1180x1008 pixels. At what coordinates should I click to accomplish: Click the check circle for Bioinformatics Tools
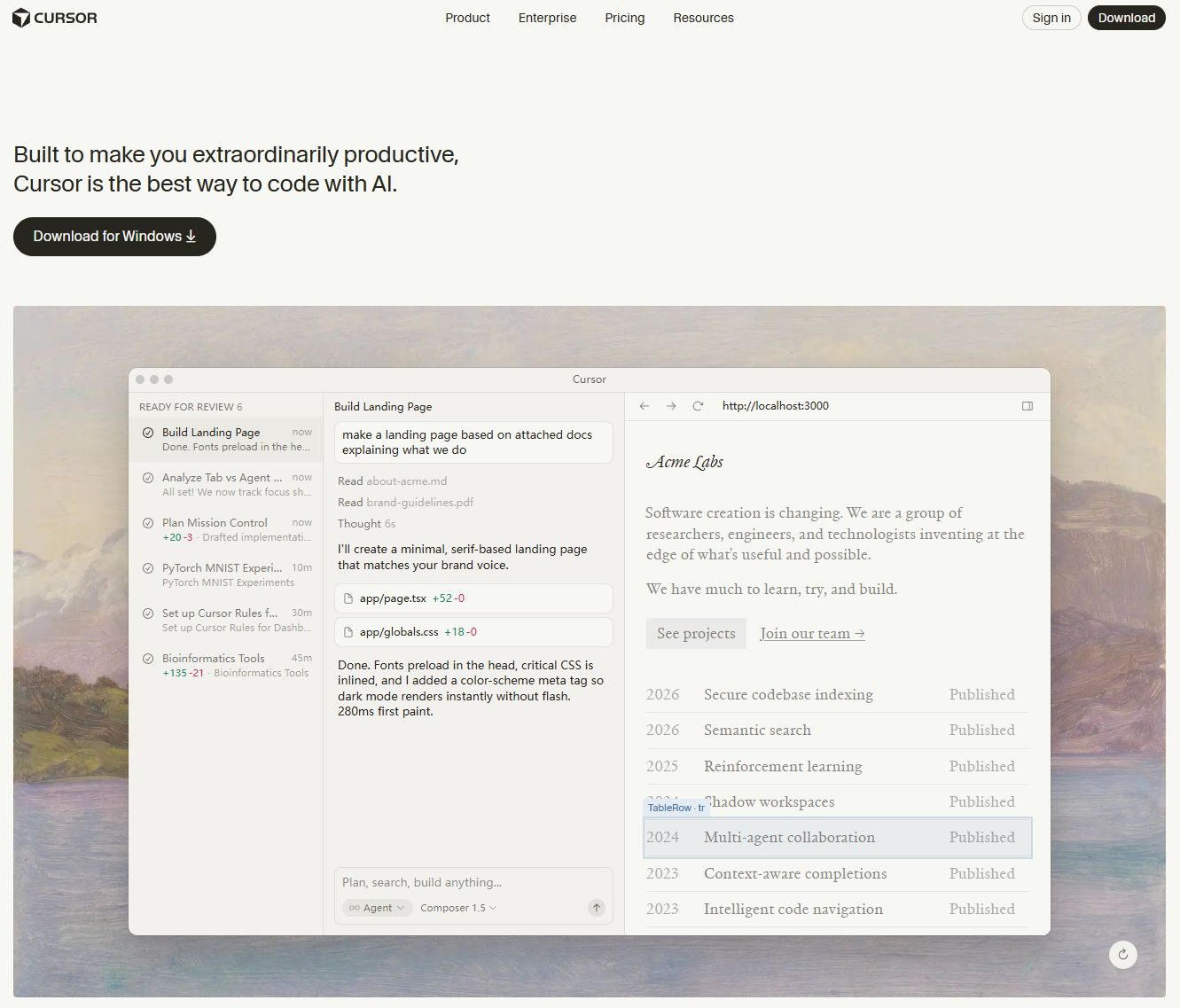tap(148, 659)
